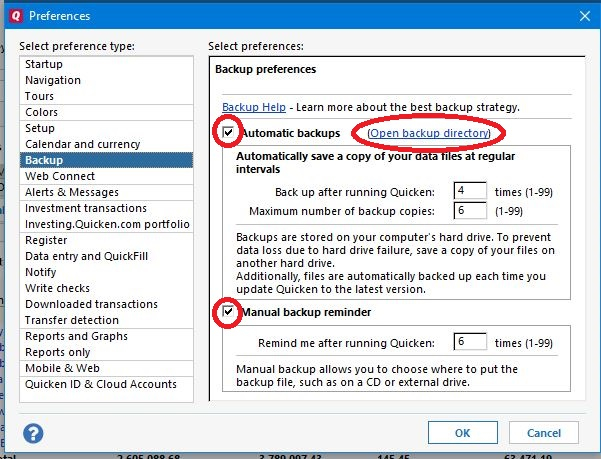Select Alerts & Messages preference
601x459 pixels.
coord(107,192)
